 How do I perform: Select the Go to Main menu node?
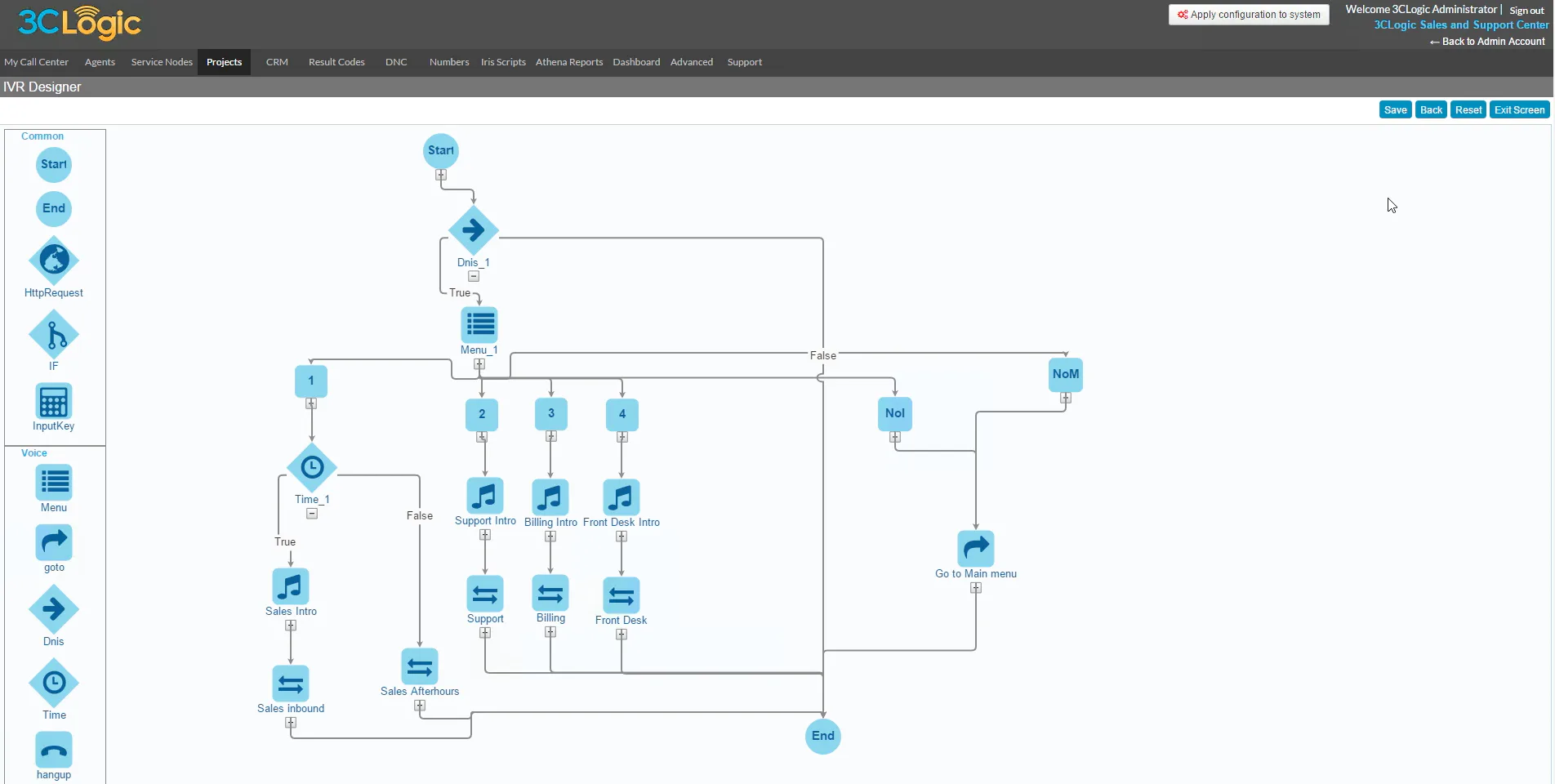point(976,549)
